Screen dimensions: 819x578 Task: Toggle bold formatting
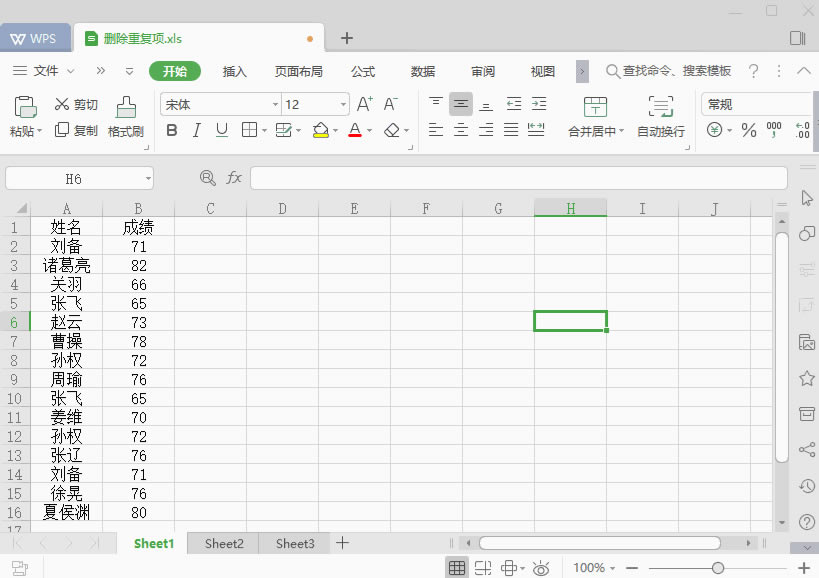point(171,130)
